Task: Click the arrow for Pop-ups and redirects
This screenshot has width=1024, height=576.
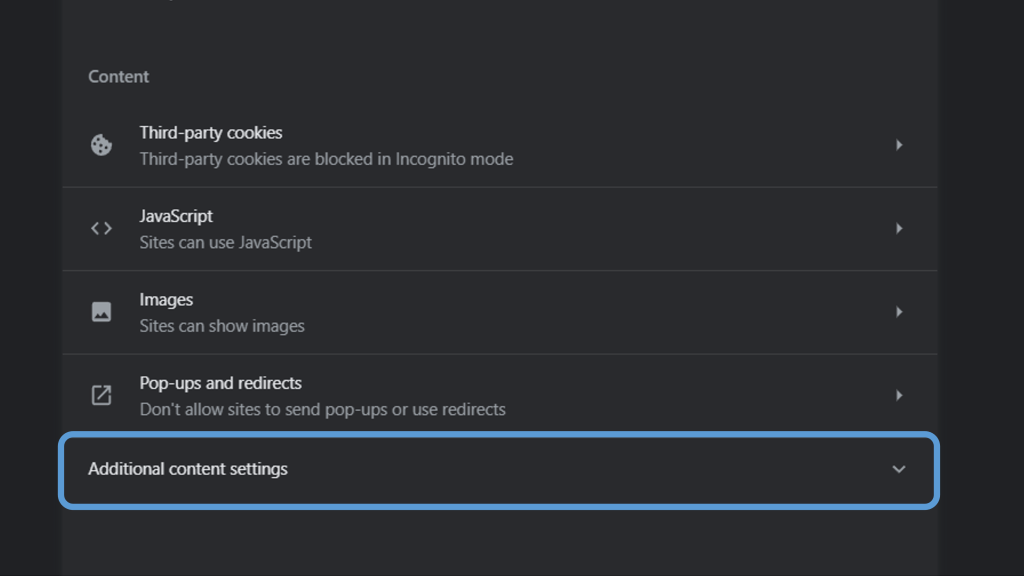Action: point(899,395)
